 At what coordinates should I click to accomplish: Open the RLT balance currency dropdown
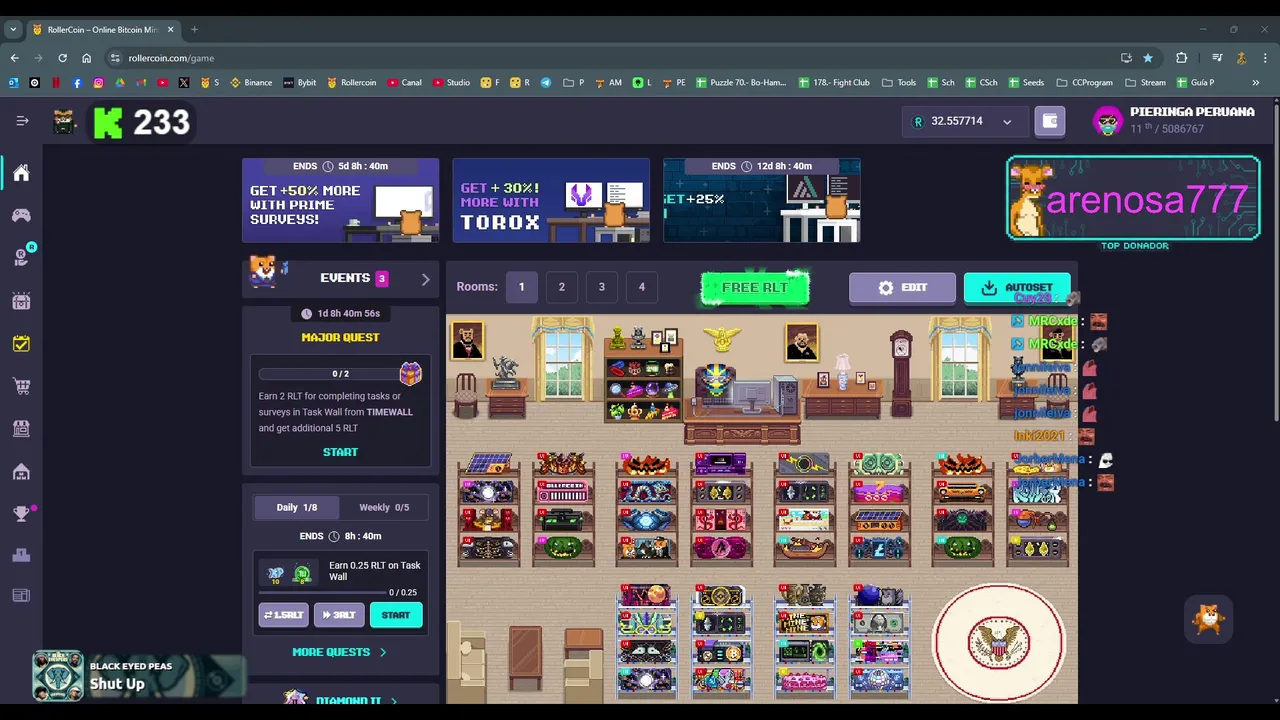[963, 121]
